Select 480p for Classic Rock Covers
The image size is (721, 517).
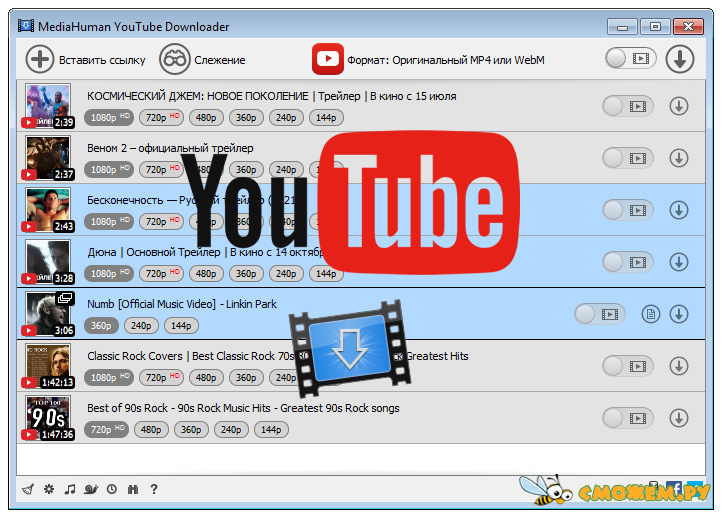click(x=206, y=378)
